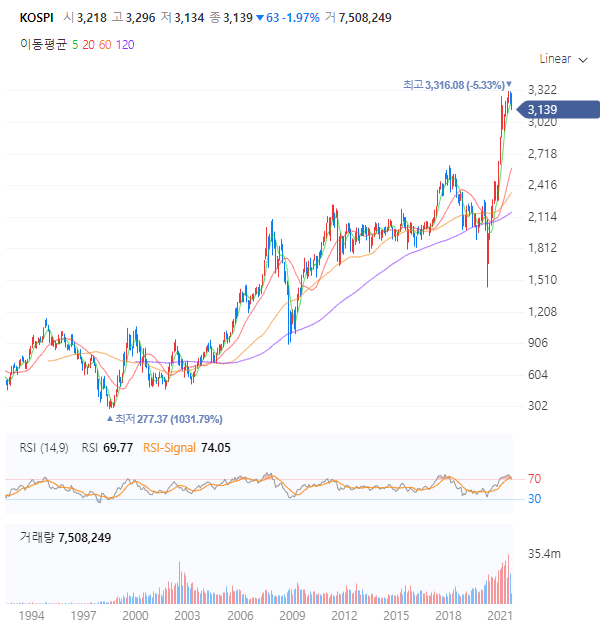Click the 2006 year label on time axis
This screenshot has width=607, height=637.
[x=240, y=616]
